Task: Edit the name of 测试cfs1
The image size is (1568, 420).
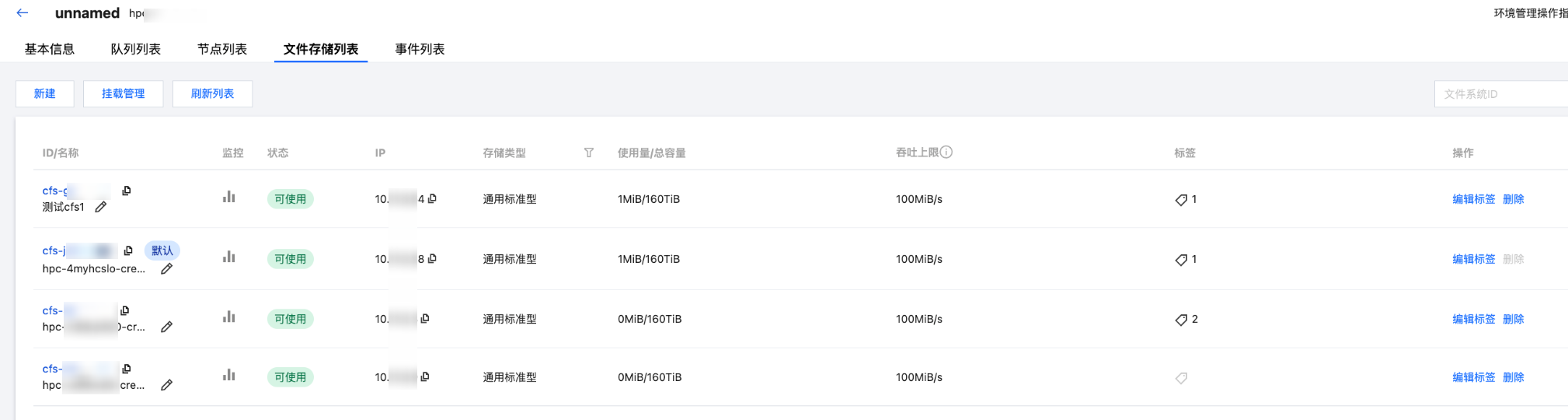Action: tap(101, 207)
